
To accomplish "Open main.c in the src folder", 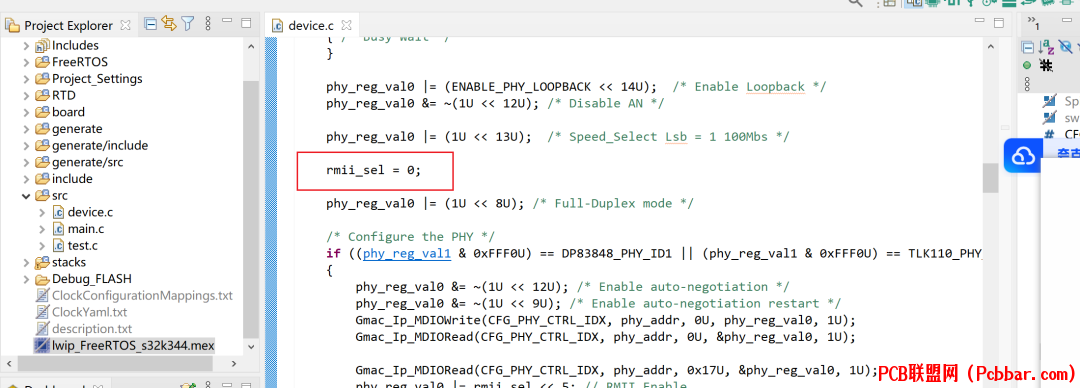I will click(85, 229).
